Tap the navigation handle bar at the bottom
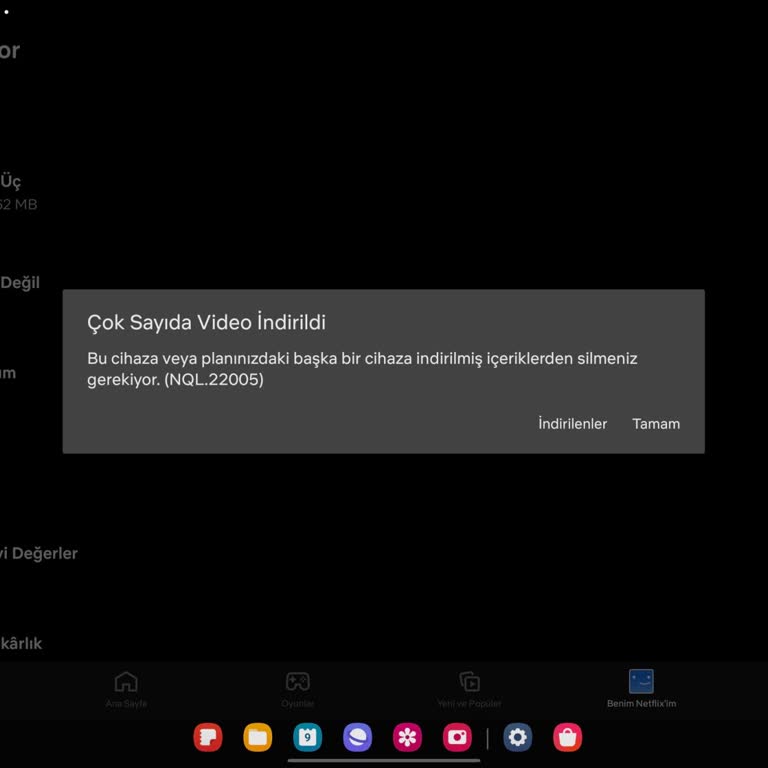Screen dimensions: 768x768 [384, 761]
